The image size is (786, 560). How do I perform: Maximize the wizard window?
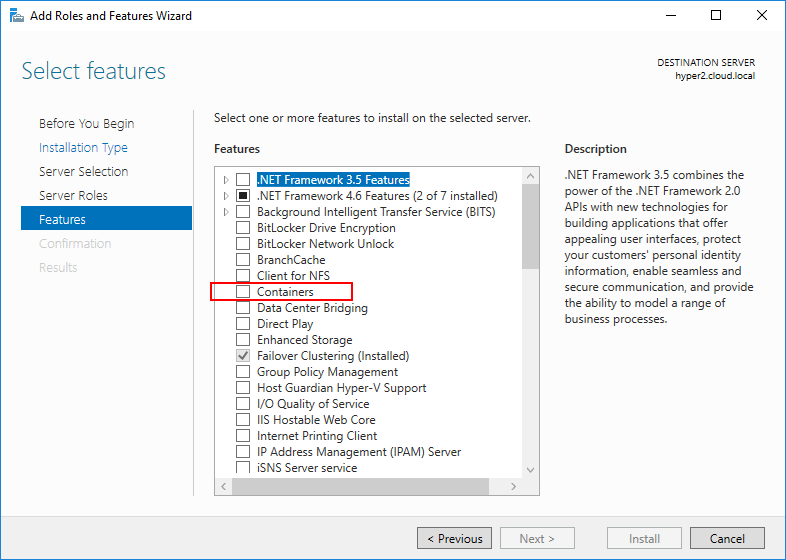pyautogui.click(x=716, y=16)
